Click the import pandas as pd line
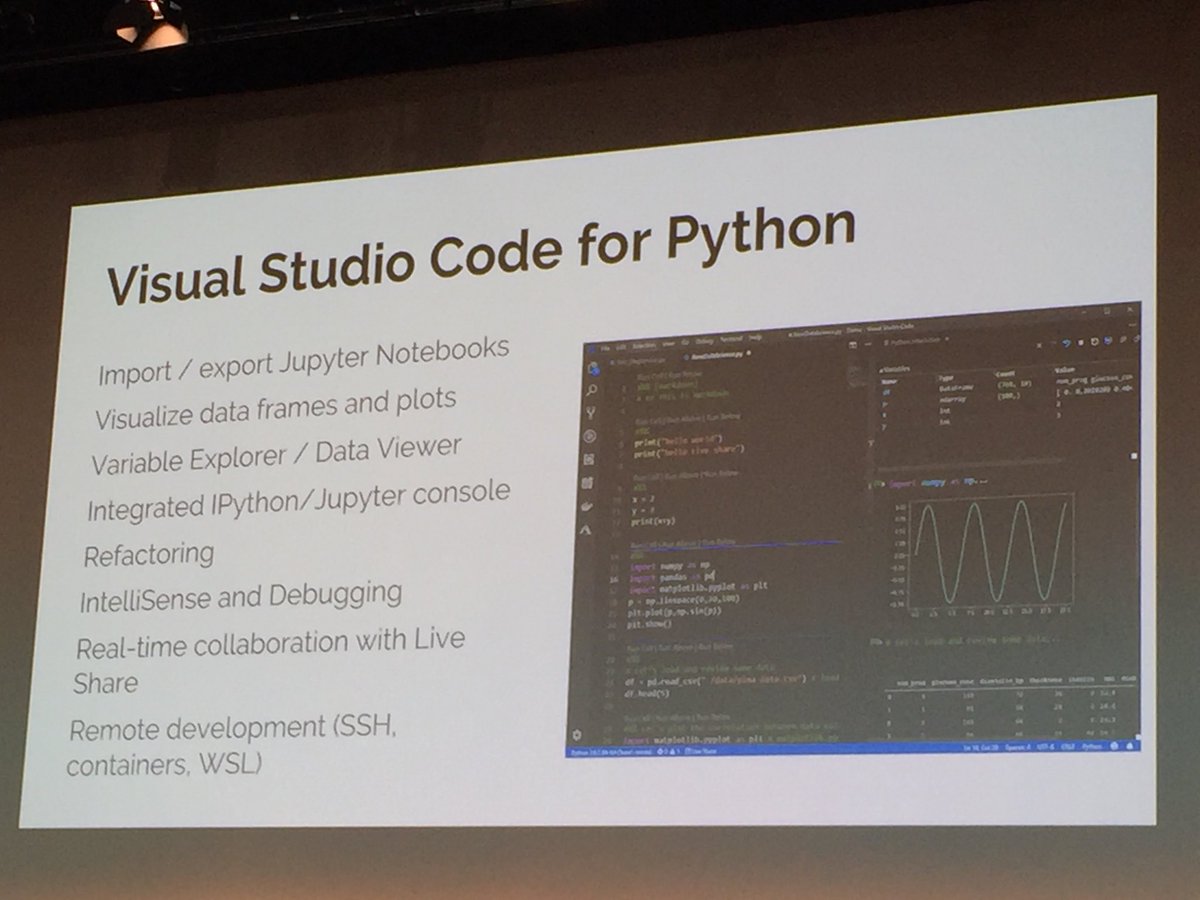The height and width of the screenshot is (900, 1200). point(672,578)
